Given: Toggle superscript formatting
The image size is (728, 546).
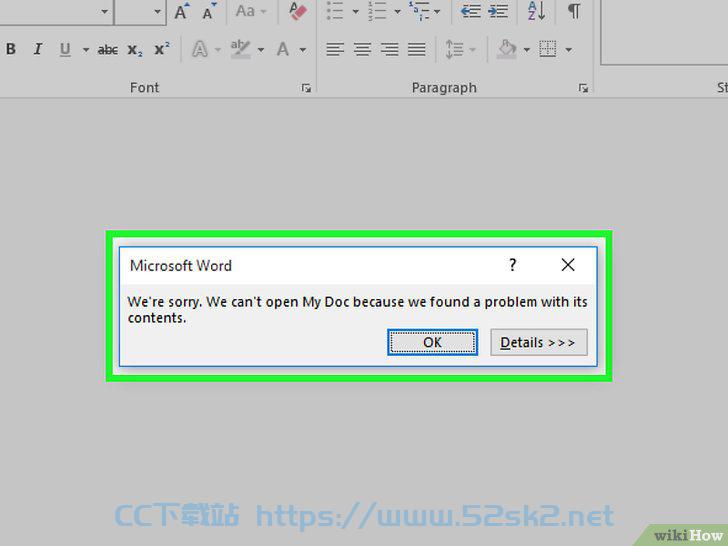Looking at the screenshot, I should tap(162, 49).
